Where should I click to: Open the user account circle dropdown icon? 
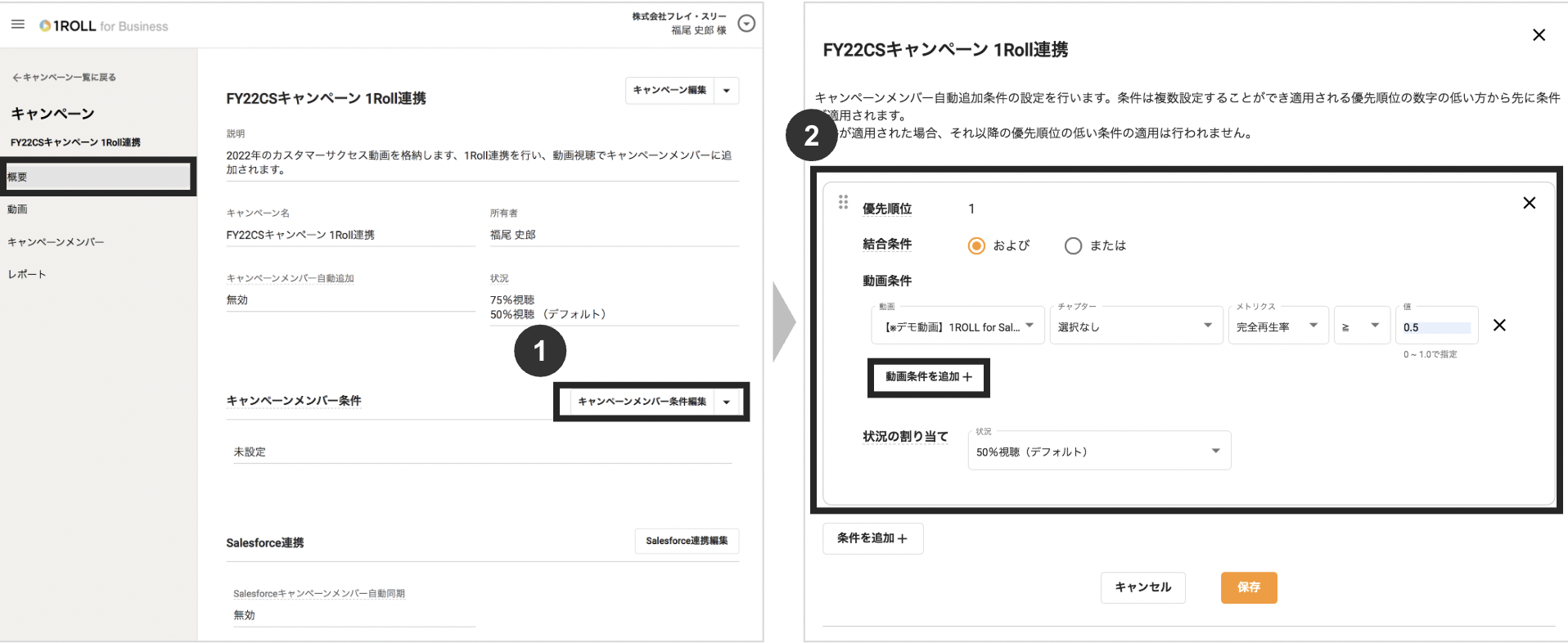[746, 24]
